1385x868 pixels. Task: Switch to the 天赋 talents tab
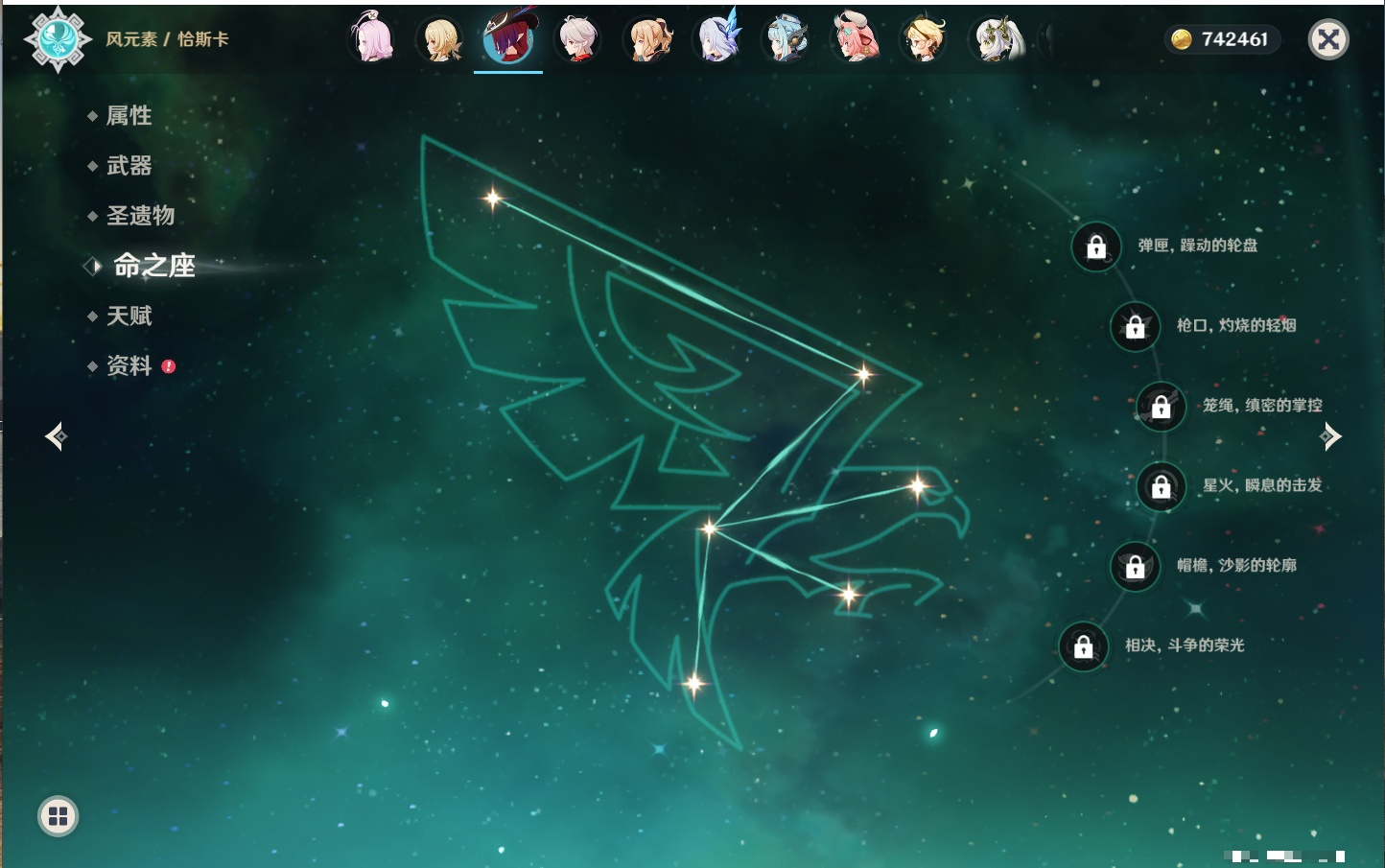[x=129, y=316]
